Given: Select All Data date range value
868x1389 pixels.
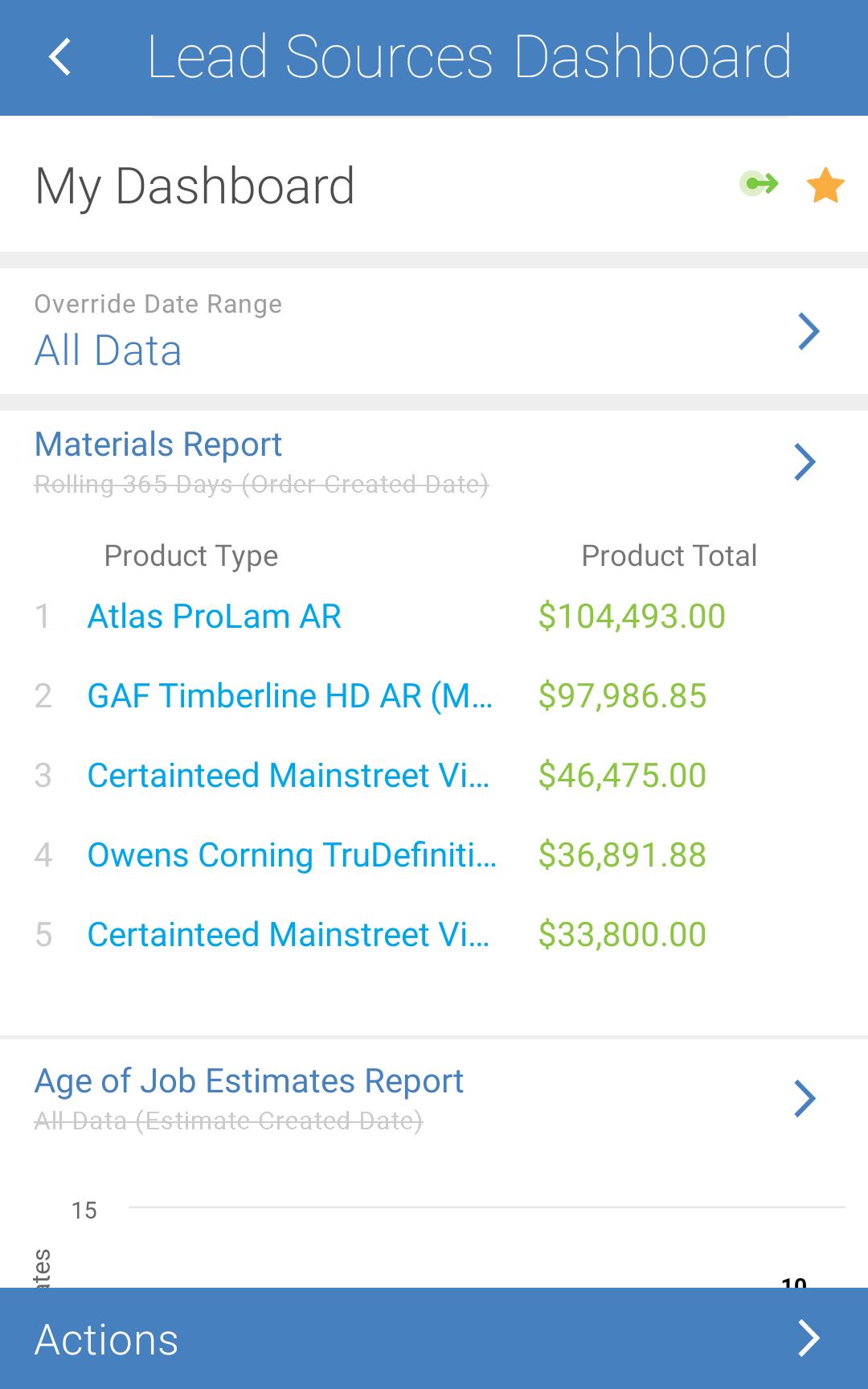Looking at the screenshot, I should (108, 350).
